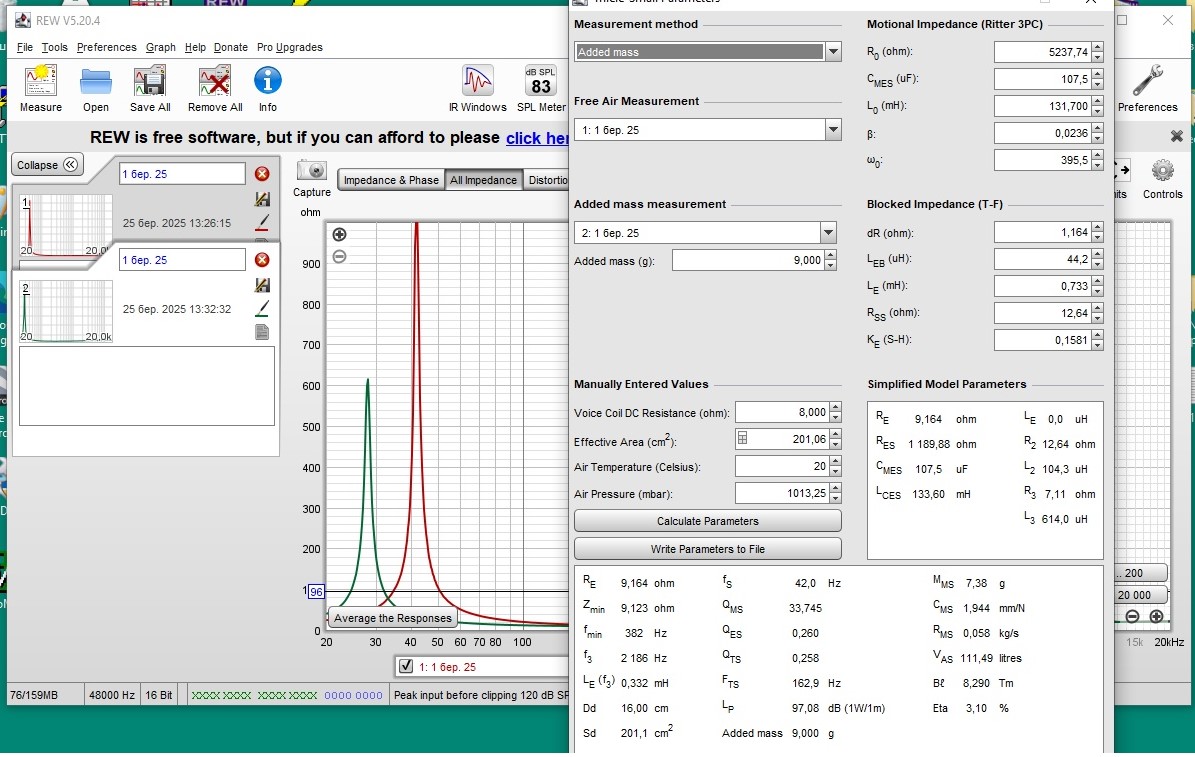Open the Pro Upgrades menu
Viewport: 1195px width, 757px height.
tap(290, 47)
